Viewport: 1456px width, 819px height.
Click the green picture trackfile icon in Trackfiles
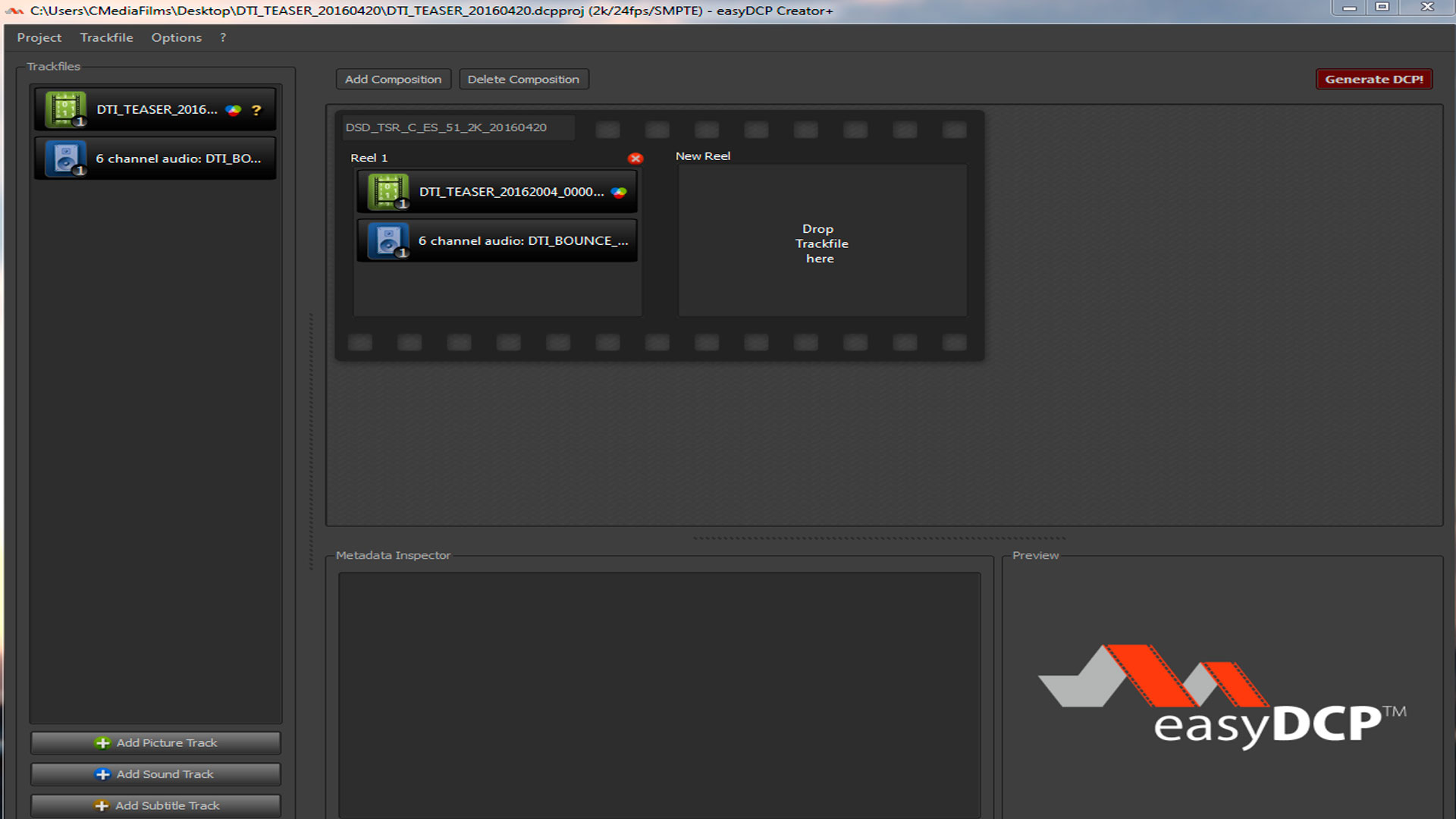point(65,109)
